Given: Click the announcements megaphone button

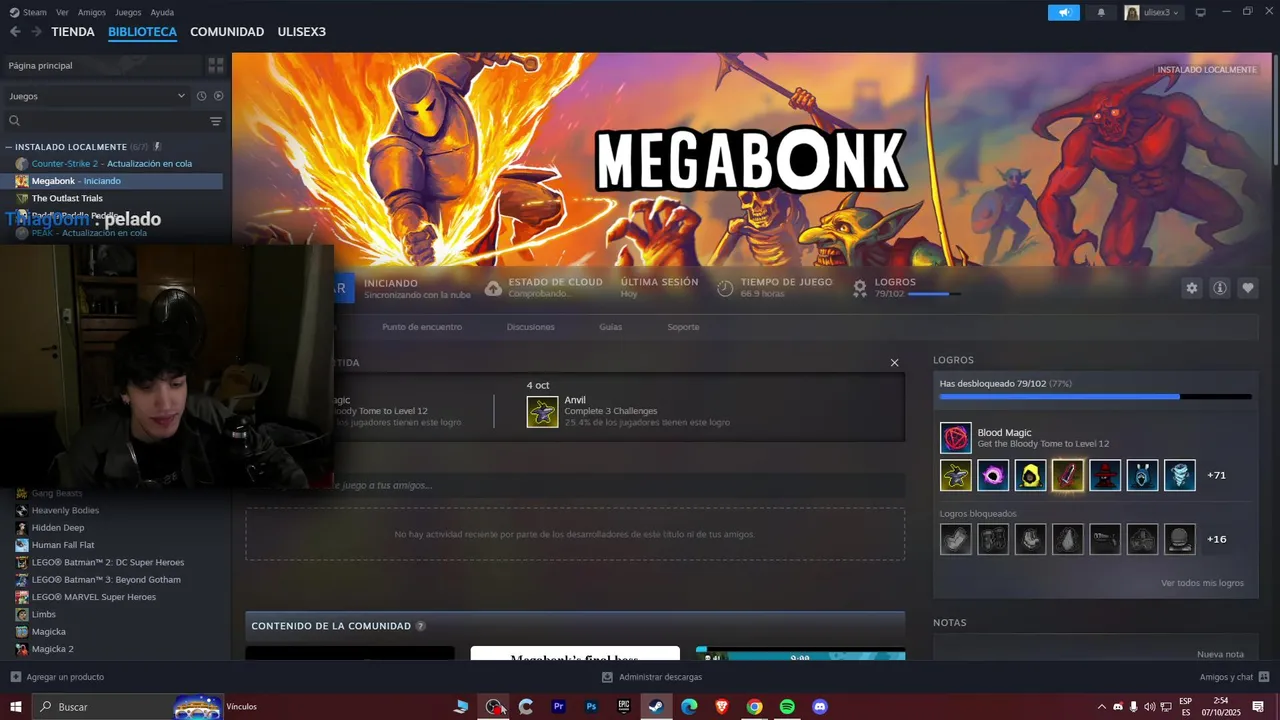Looking at the screenshot, I should coord(1064,12).
